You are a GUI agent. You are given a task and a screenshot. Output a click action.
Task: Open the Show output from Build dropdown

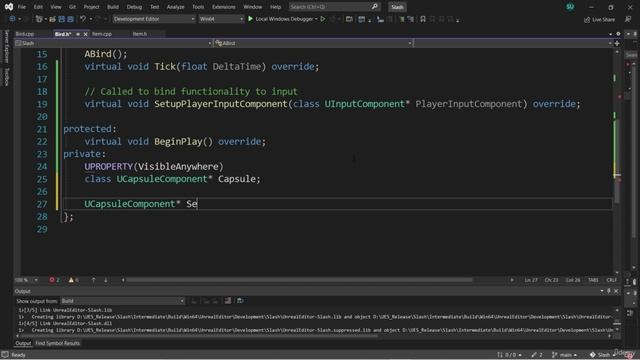click(x=122, y=301)
